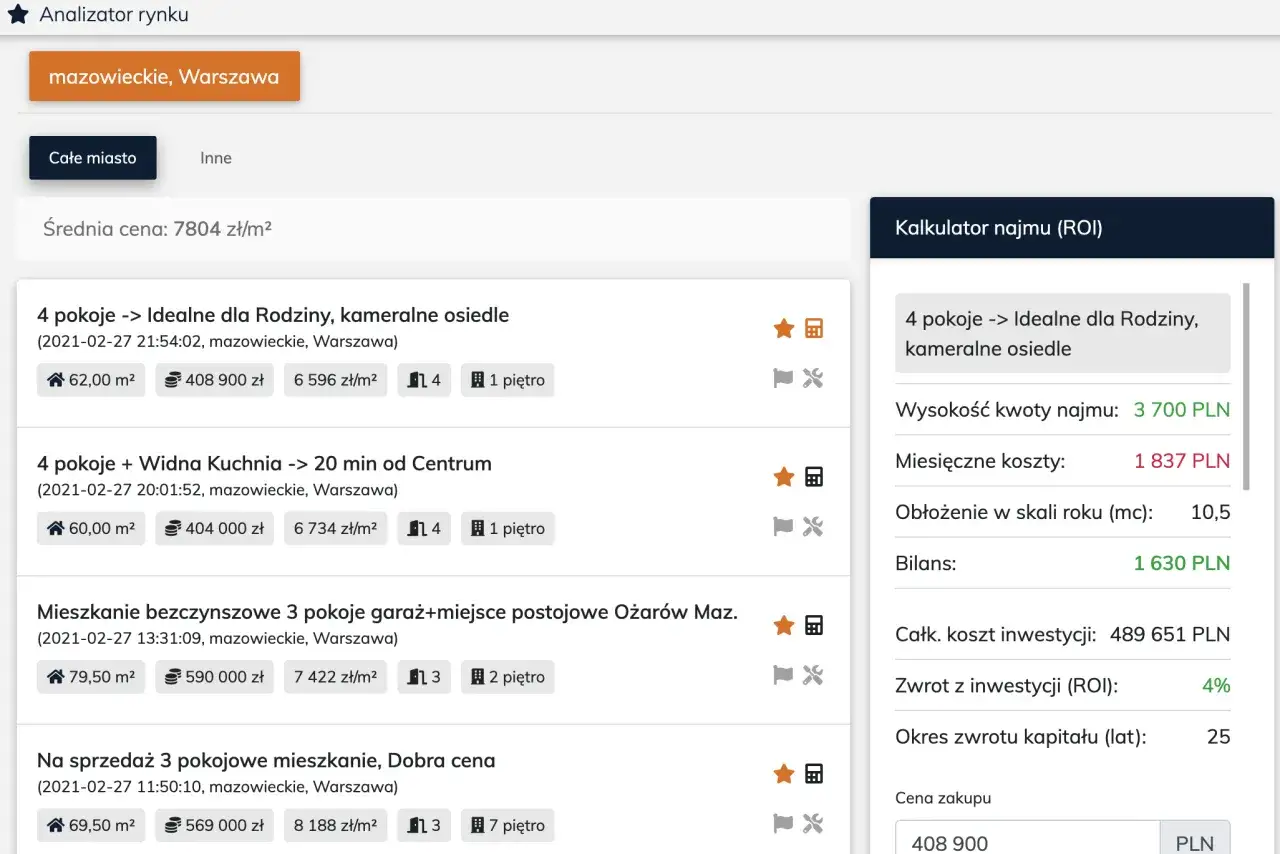Toggle favorite star for Widna Kuchnia listing

[x=784, y=477]
